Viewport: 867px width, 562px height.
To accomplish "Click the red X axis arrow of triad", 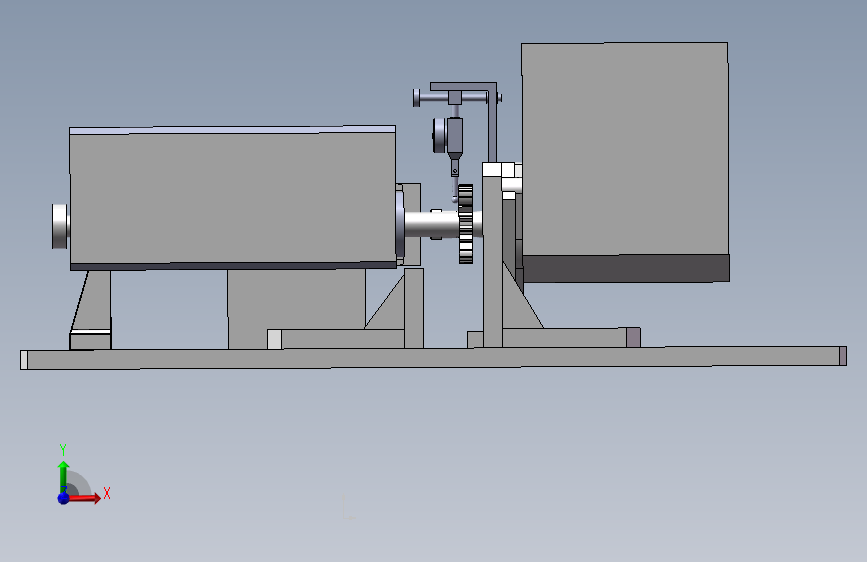I will 84,498.
